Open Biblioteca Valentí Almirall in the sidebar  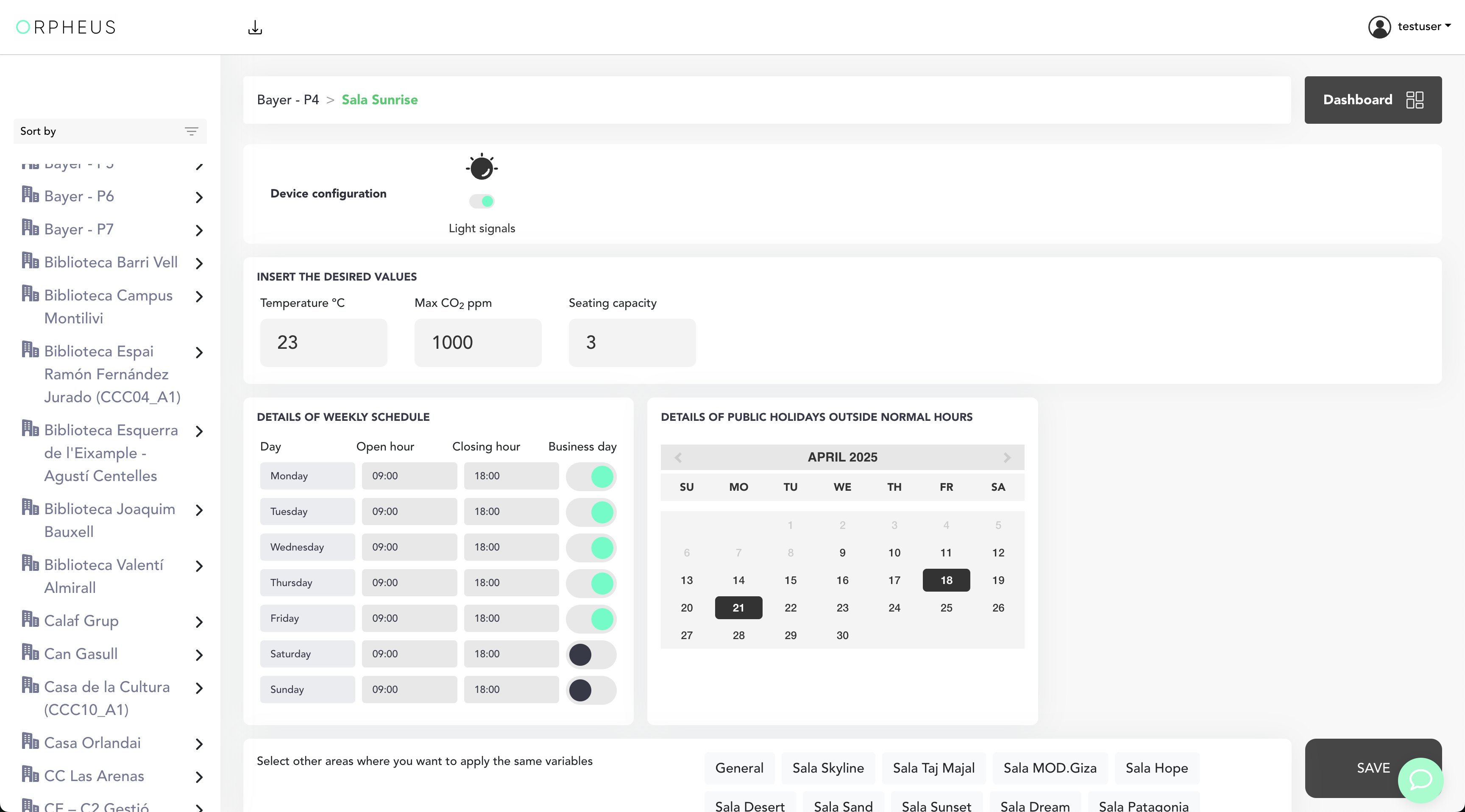coord(103,576)
